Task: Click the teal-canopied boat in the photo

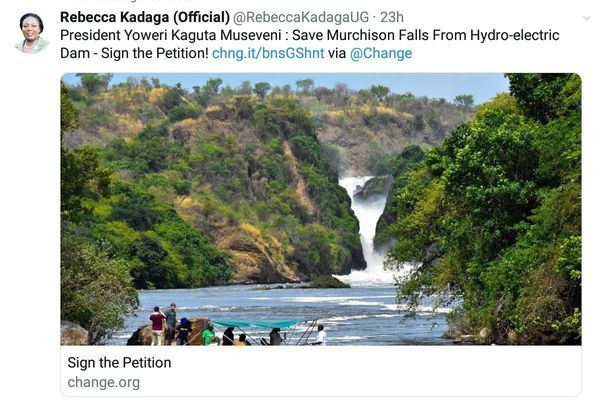Action: point(262,328)
